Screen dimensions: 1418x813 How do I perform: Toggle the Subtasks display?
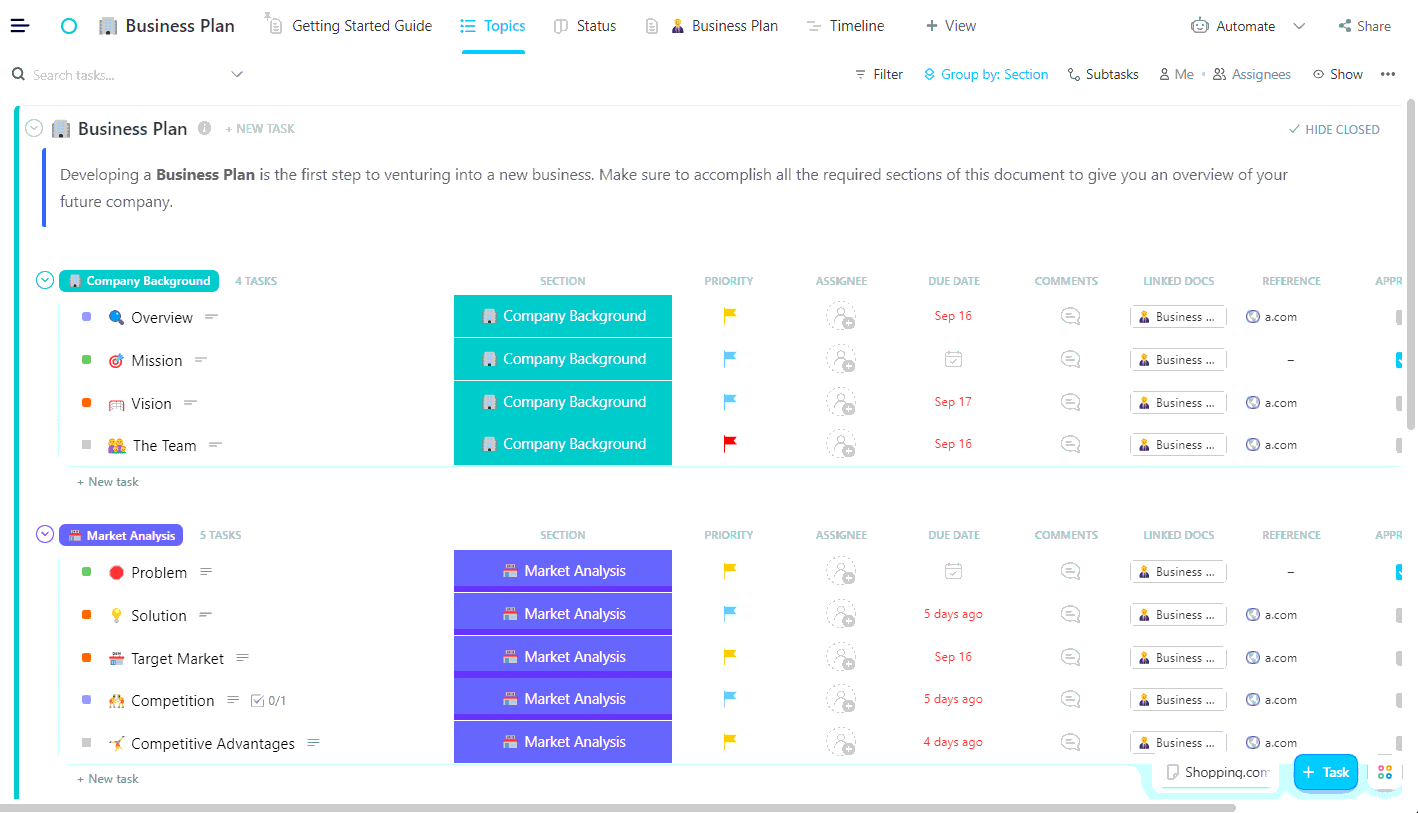tap(1103, 74)
